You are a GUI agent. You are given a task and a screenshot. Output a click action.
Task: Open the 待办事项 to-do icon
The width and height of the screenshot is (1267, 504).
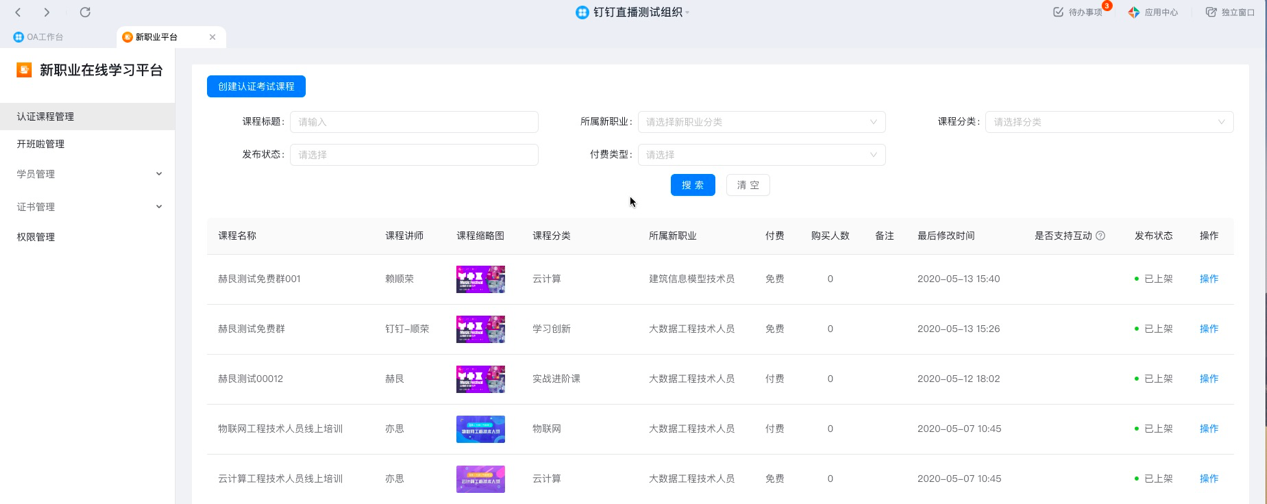click(1059, 12)
